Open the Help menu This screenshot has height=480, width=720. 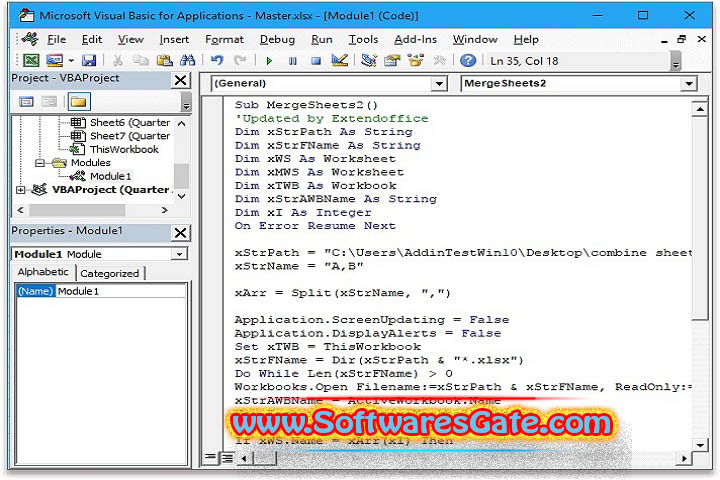(x=526, y=40)
